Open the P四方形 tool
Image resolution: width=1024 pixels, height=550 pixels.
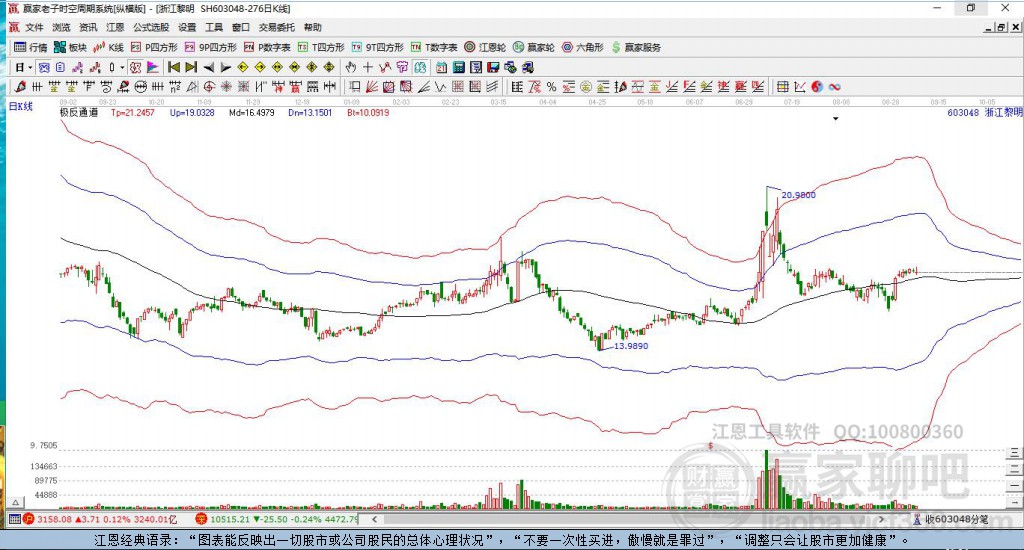(154, 47)
